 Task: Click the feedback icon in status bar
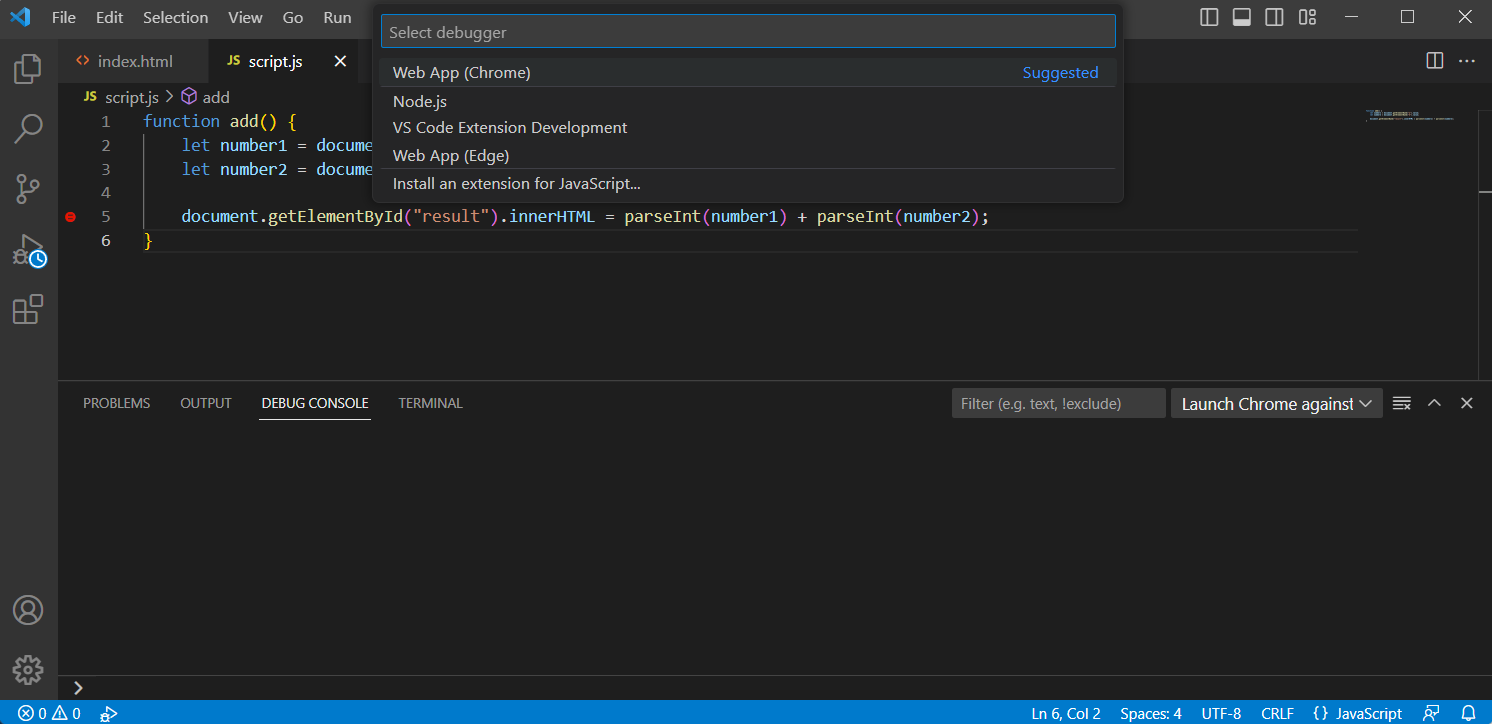[1432, 713]
